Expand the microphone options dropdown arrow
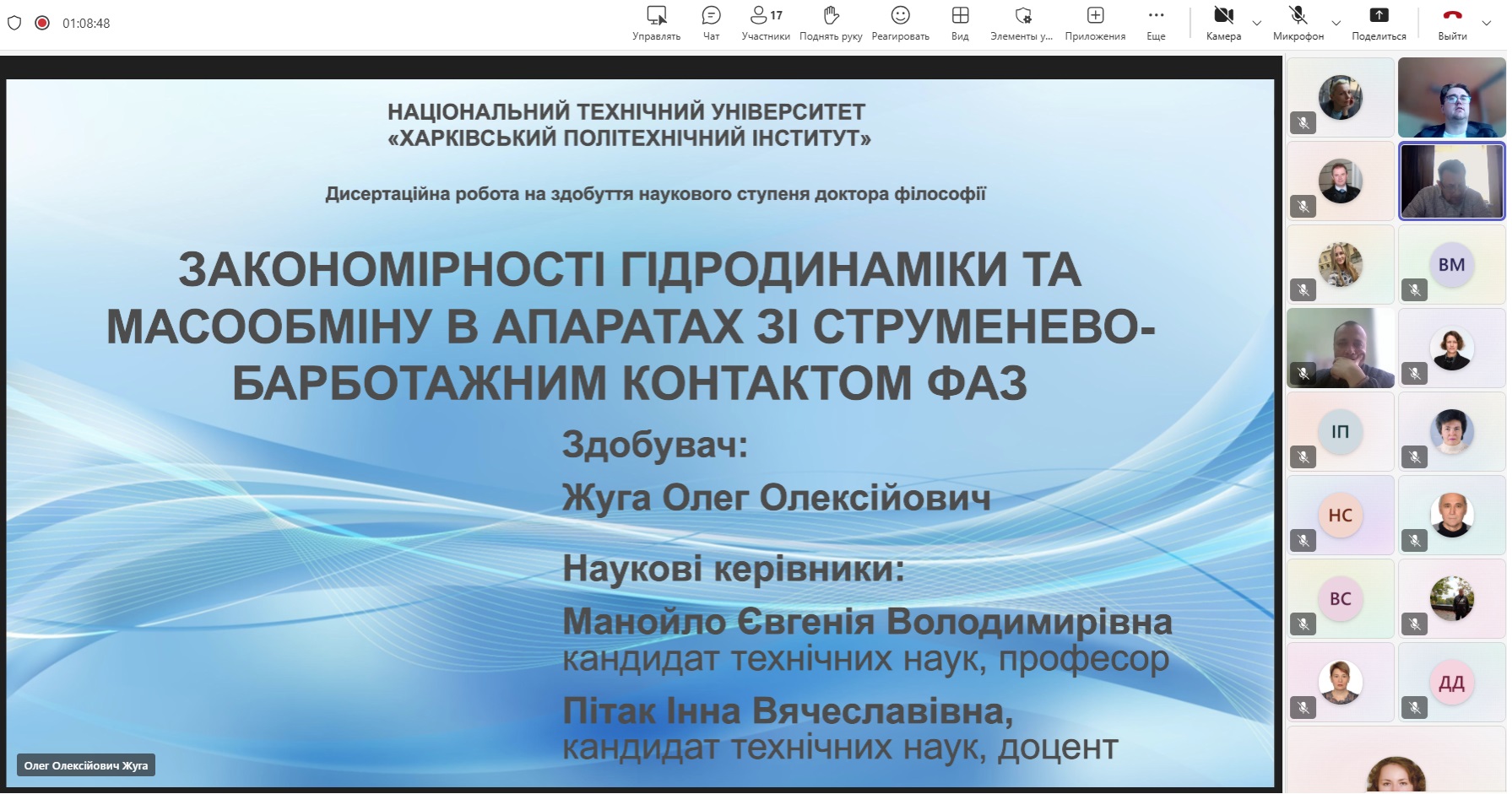1512x794 pixels. pyautogui.click(x=1336, y=23)
